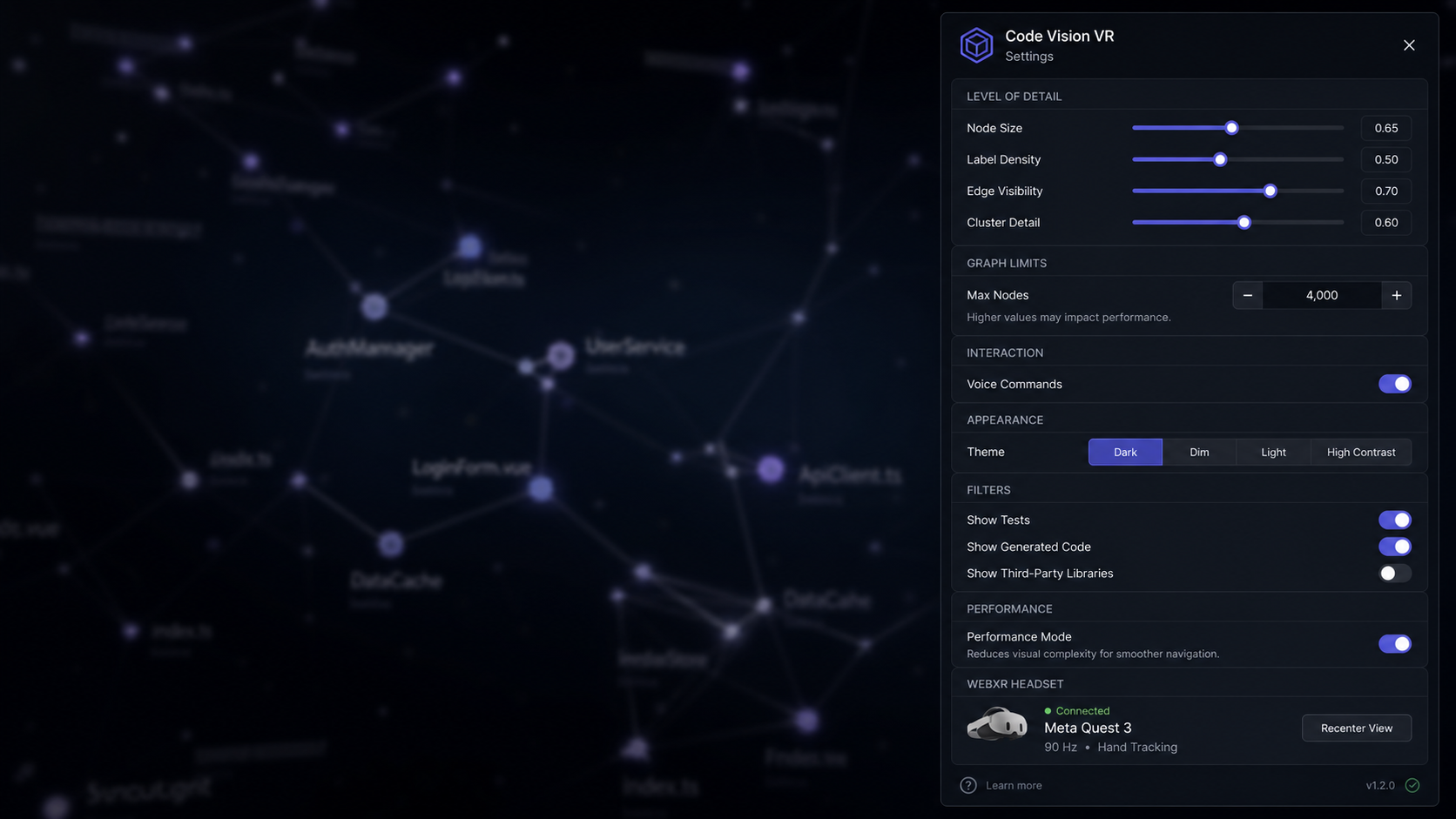Enable Show Third-Party Libraries toggle
The width and height of the screenshot is (1456, 819).
click(1395, 573)
